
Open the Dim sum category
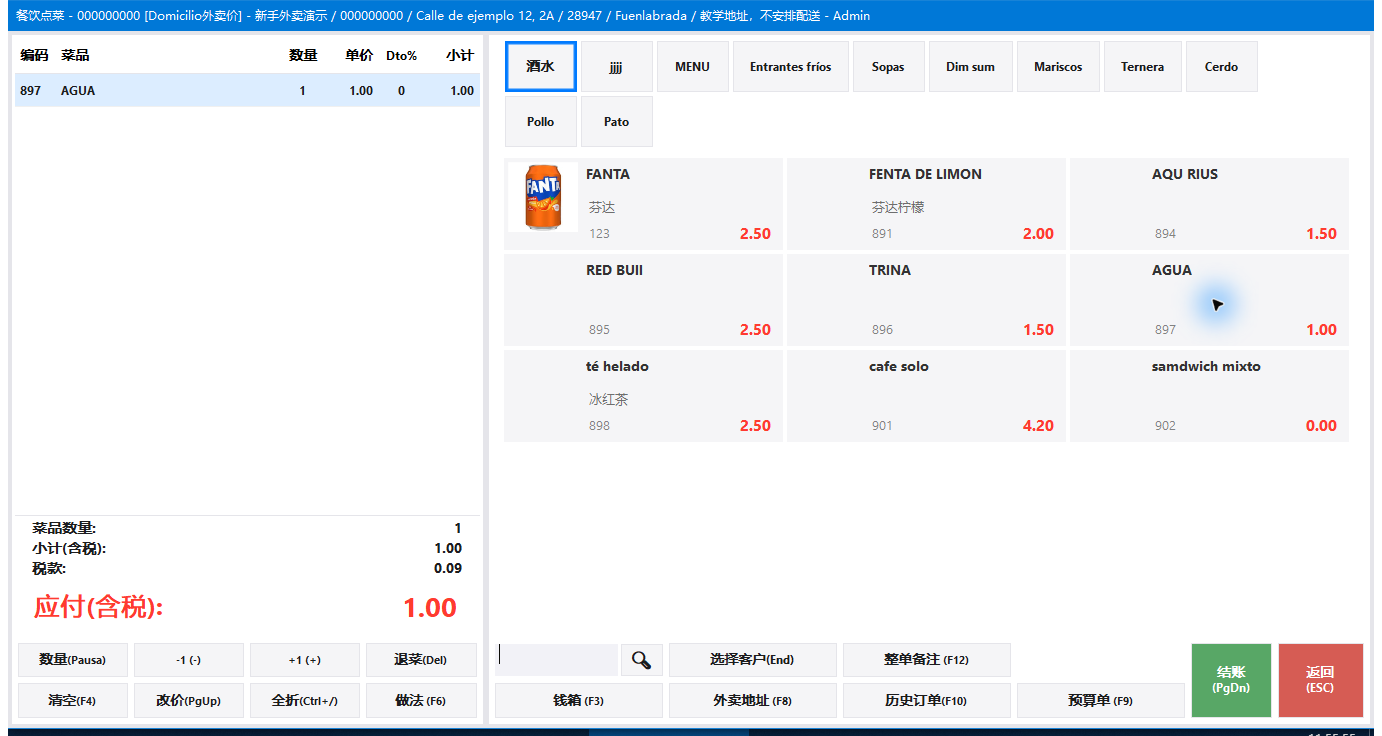[971, 67]
